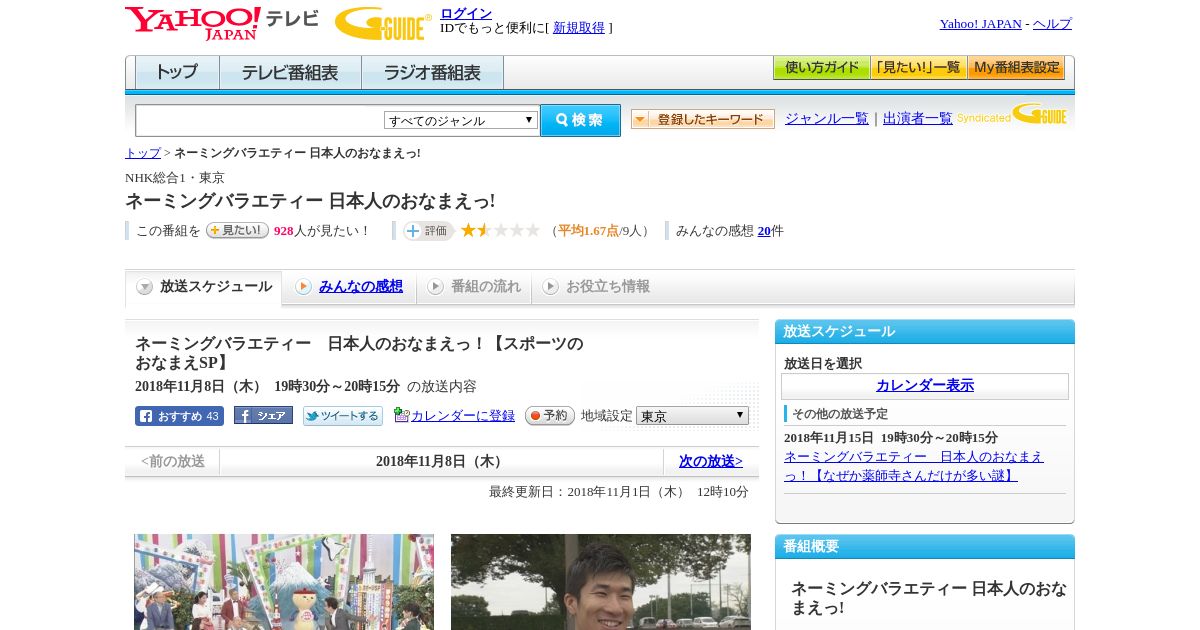Open the トップ navigation tab
This screenshot has width=1200, height=630.
coord(177,72)
